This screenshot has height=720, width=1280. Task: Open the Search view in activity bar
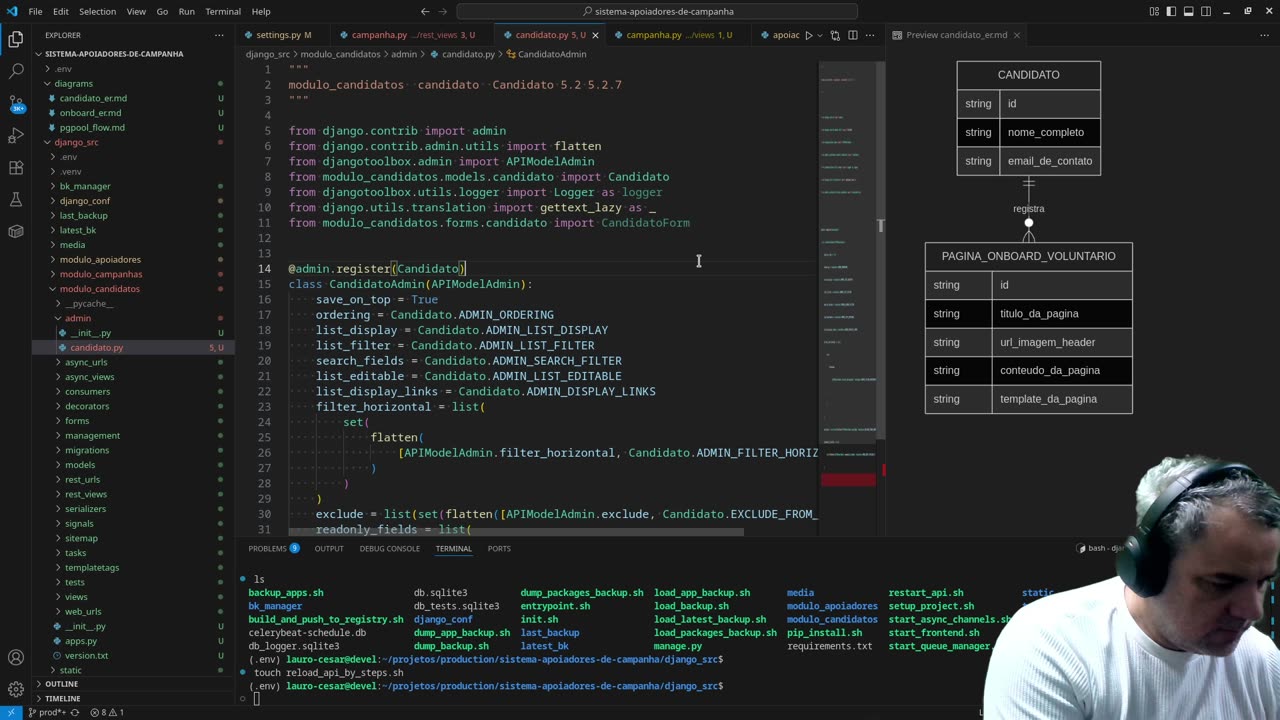[x=16, y=72]
